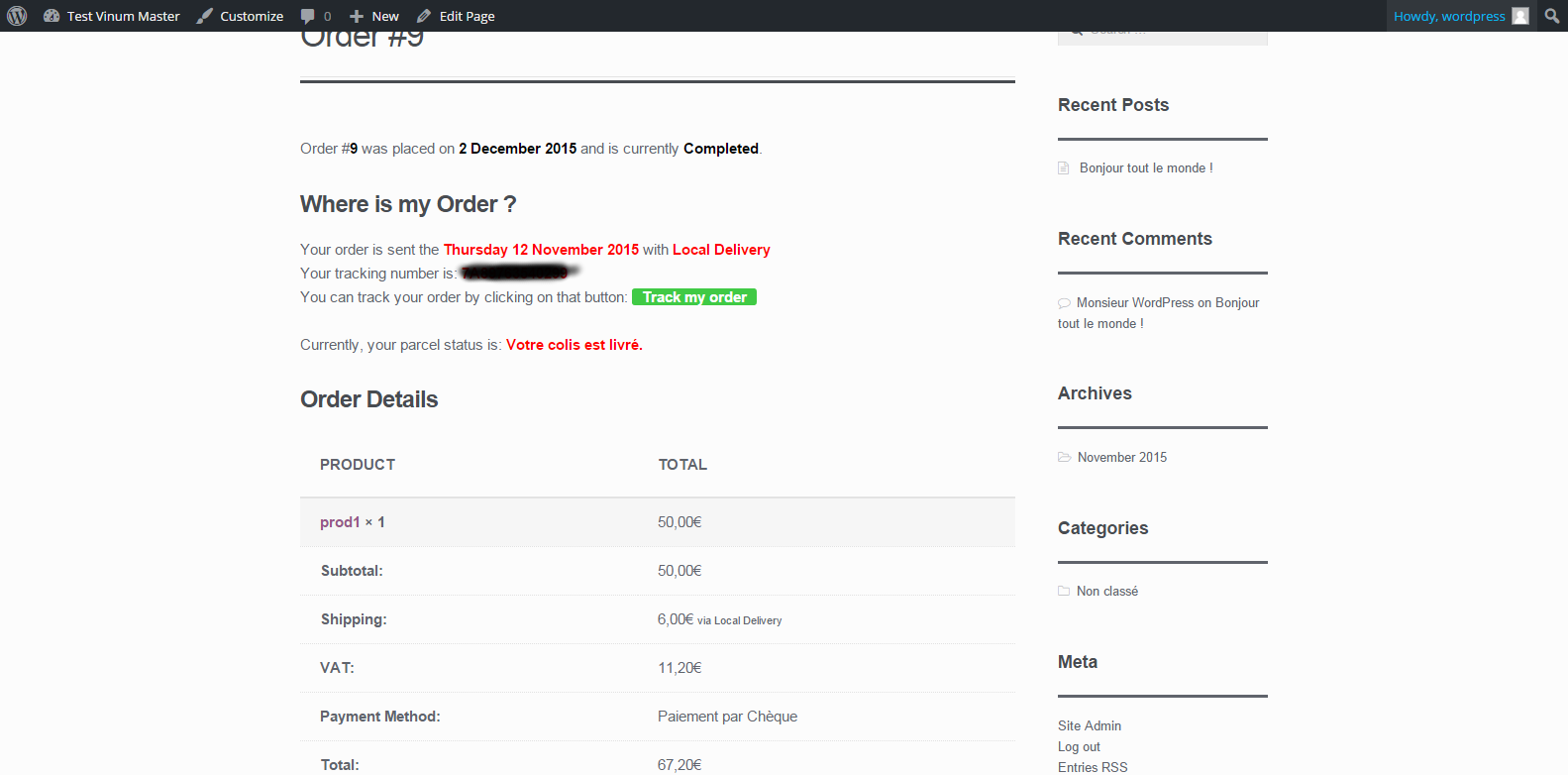1568x775 pixels.
Task: Click the red Local Delivery text
Action: click(x=721, y=250)
